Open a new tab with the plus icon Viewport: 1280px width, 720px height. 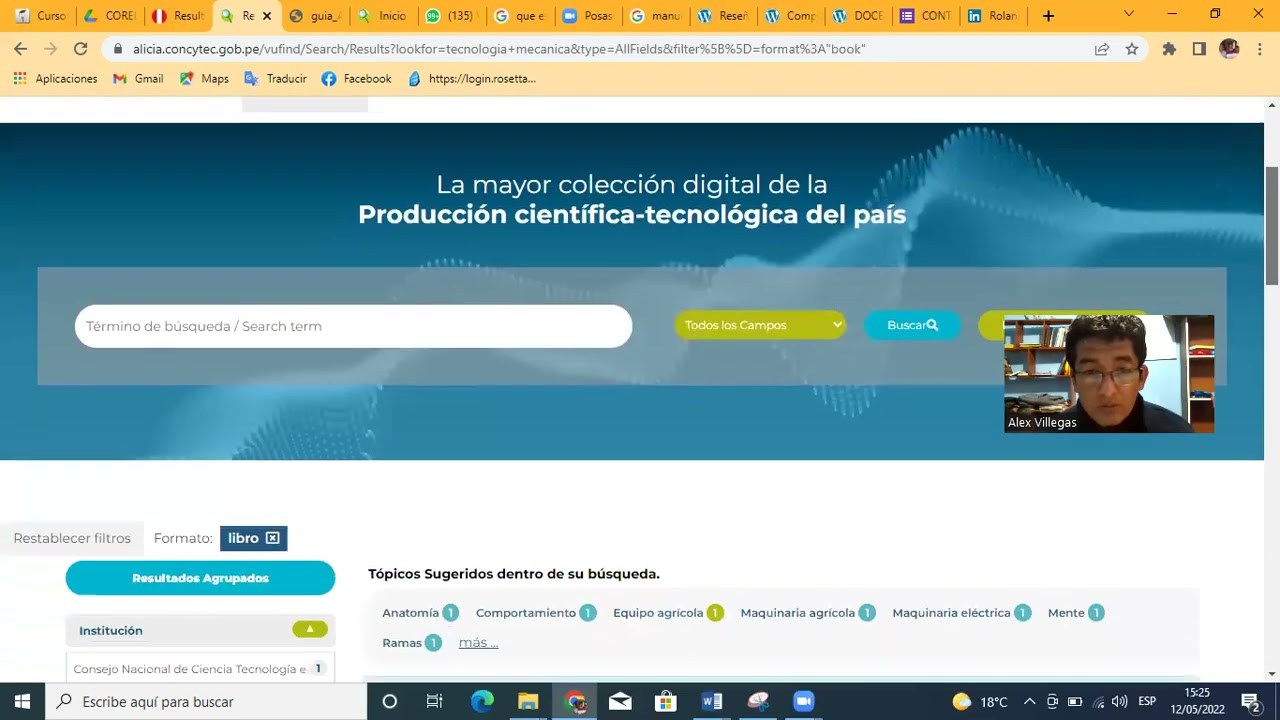coord(1048,16)
